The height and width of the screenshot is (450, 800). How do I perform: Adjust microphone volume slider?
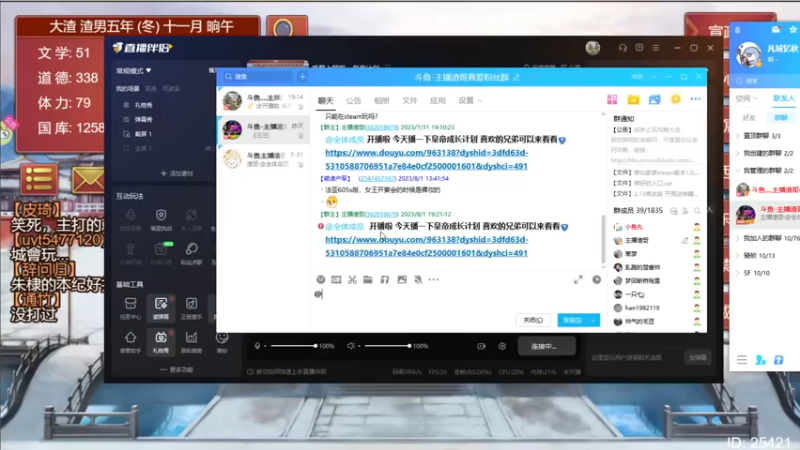[293, 346]
